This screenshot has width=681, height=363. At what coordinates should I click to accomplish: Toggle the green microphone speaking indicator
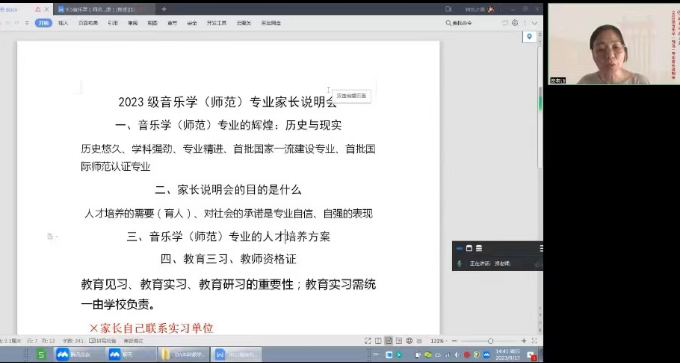point(459,264)
